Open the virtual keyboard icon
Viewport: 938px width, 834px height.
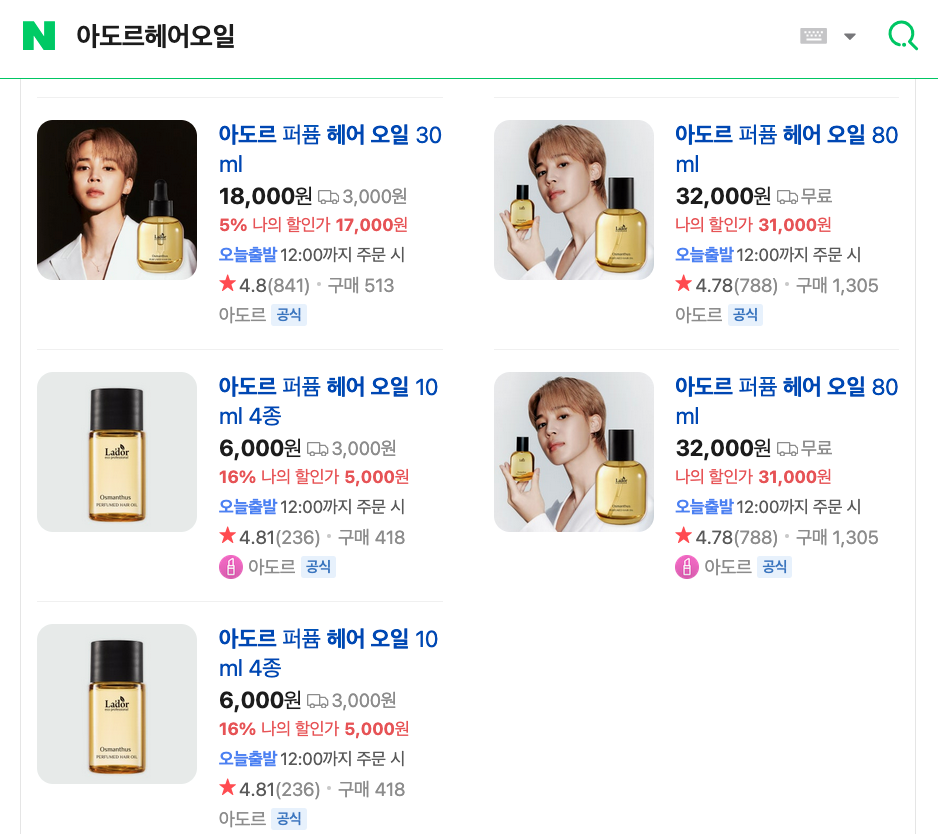[x=814, y=36]
